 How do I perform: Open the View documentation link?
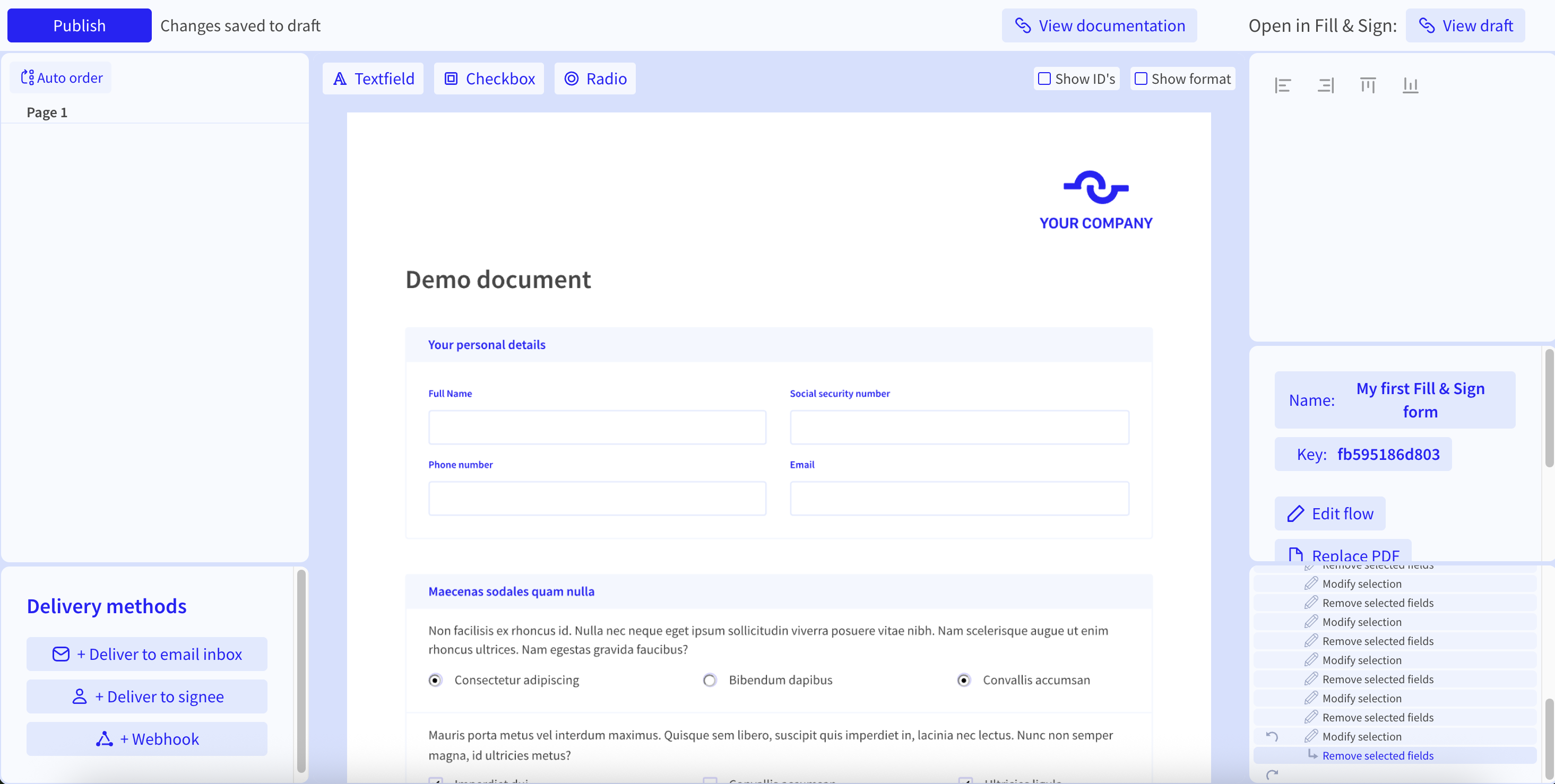(x=1099, y=25)
